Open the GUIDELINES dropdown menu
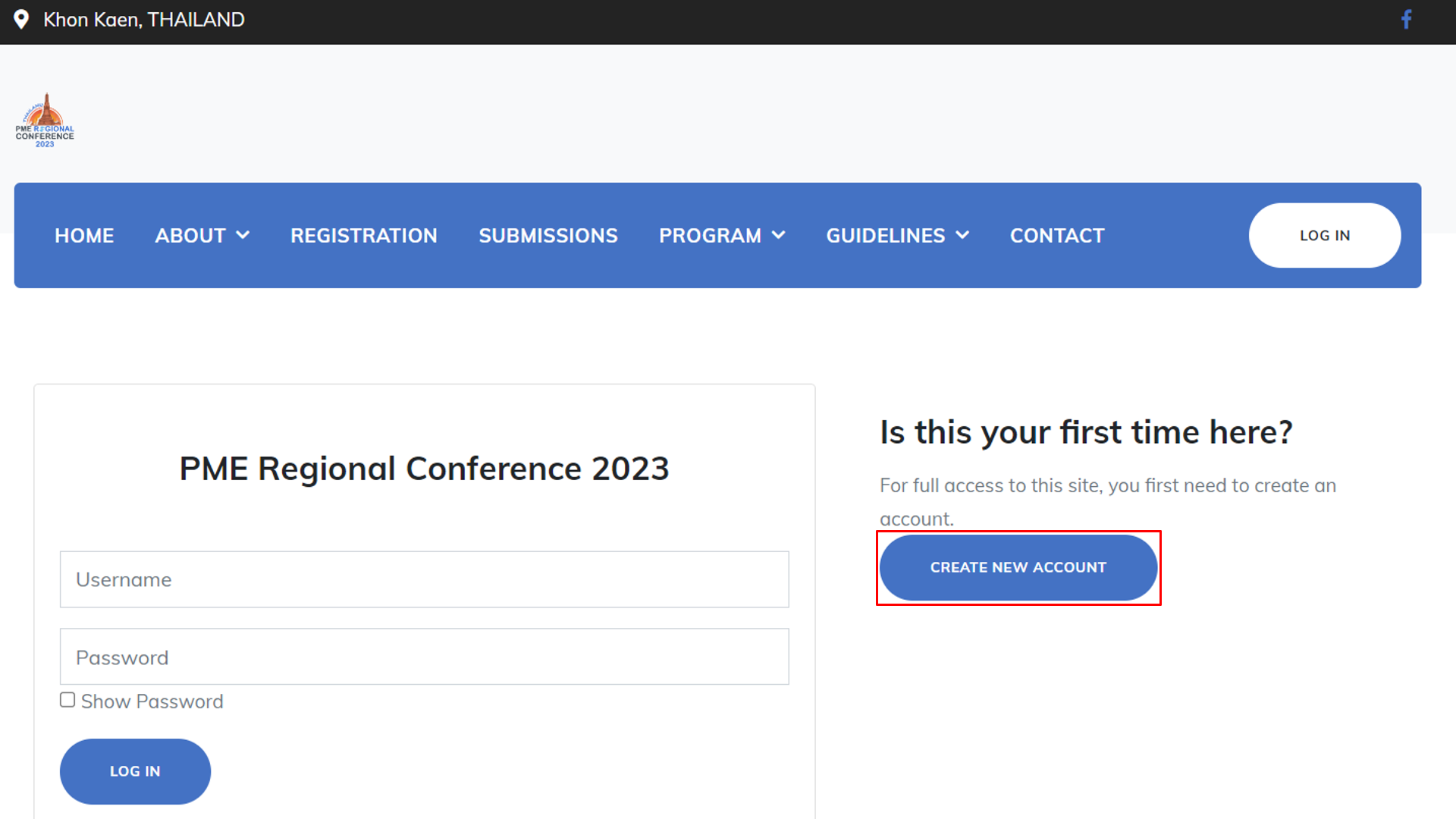 (x=897, y=236)
